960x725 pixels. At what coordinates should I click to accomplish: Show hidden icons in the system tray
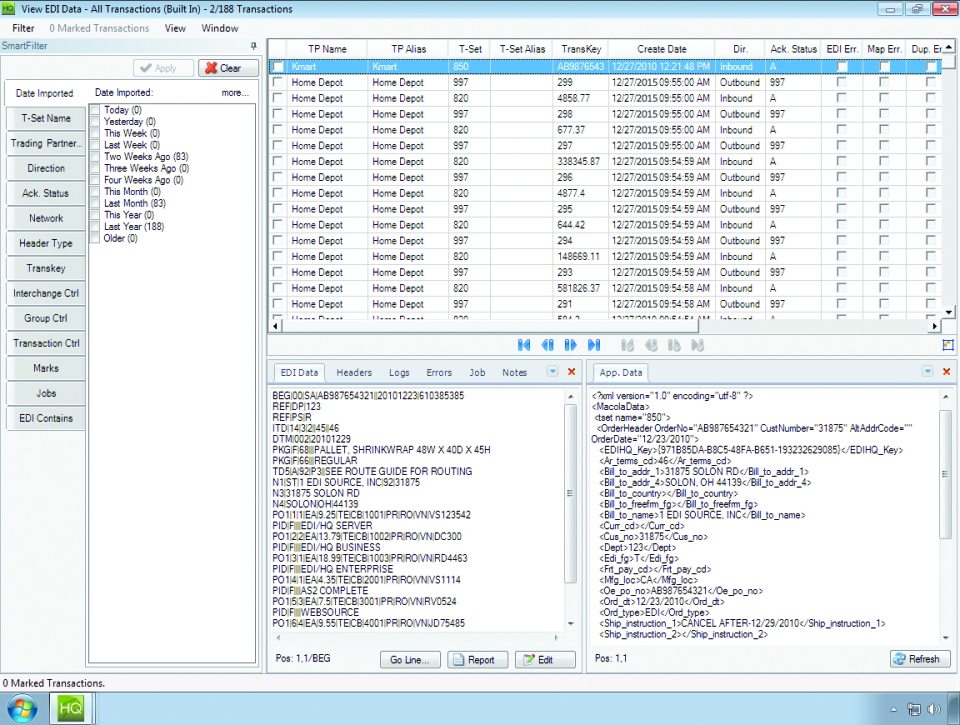coord(892,709)
